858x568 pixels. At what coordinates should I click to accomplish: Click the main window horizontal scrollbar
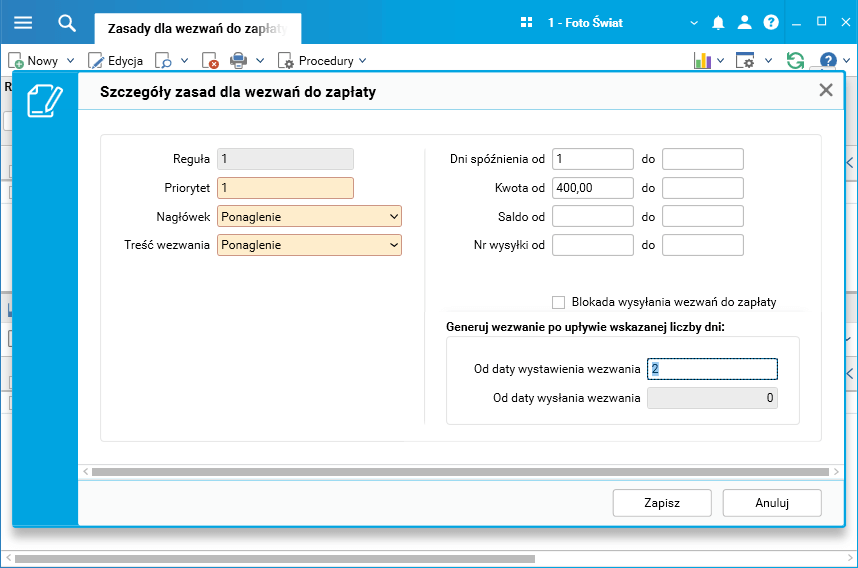[x=275, y=559]
